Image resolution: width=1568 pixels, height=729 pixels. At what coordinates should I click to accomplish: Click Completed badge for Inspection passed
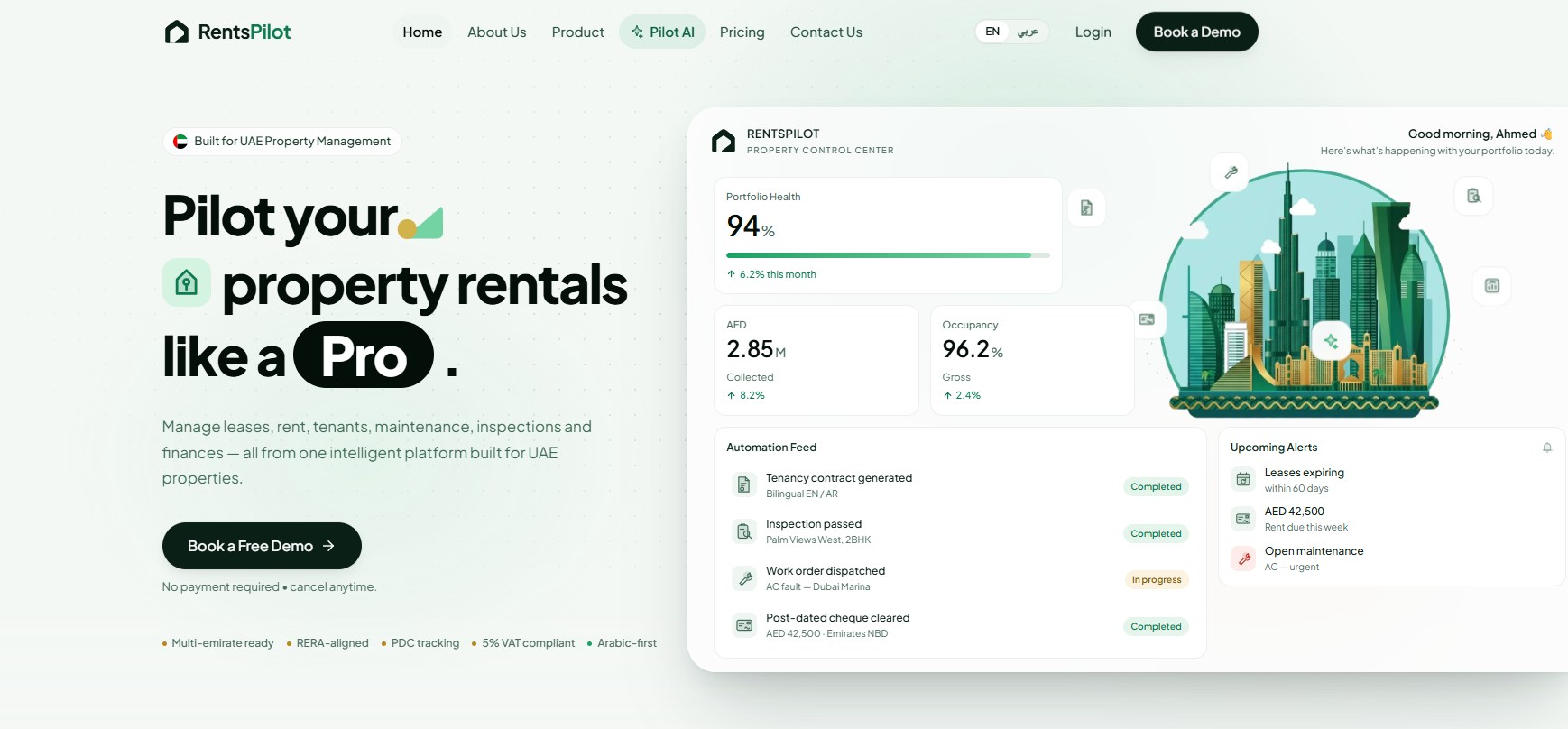pos(1156,534)
